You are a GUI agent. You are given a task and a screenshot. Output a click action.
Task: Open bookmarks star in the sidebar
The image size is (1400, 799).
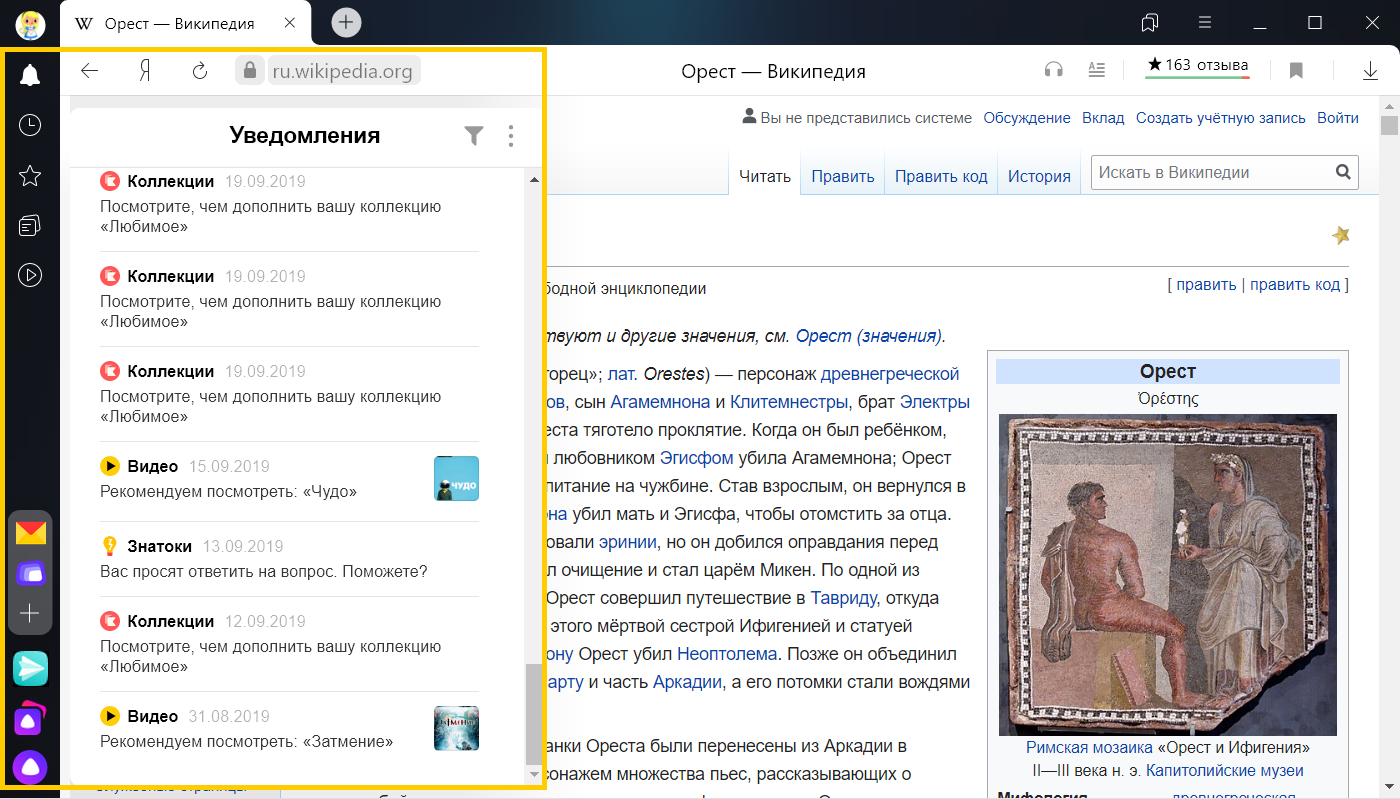coord(30,176)
